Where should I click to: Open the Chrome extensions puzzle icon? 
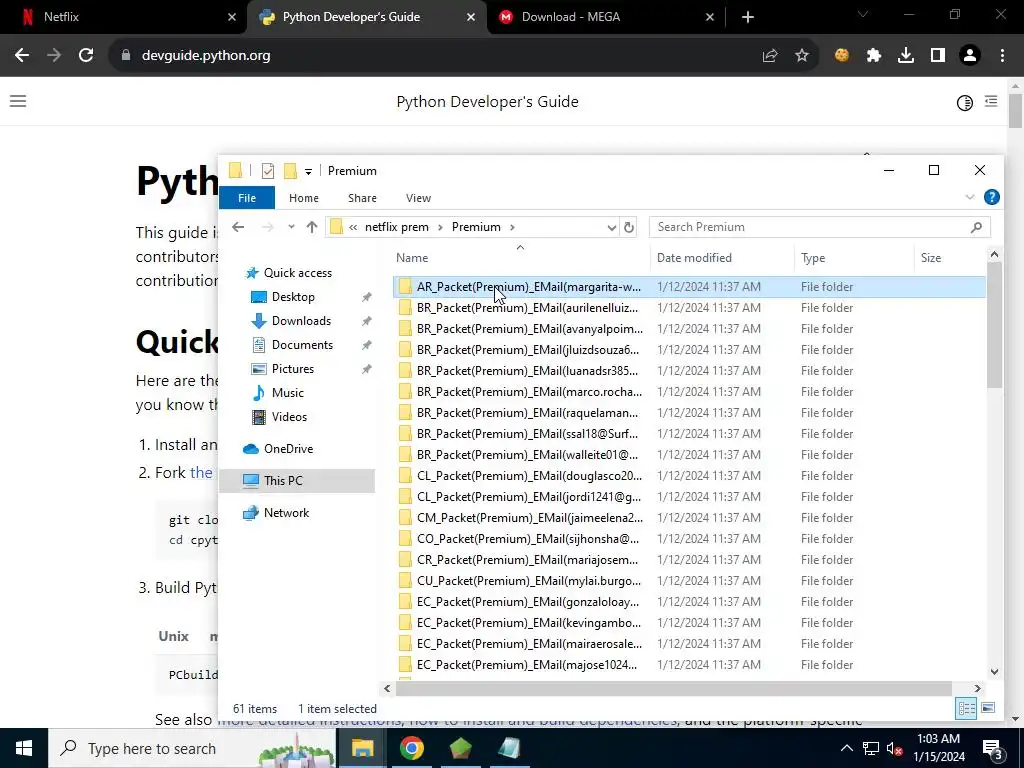[873, 56]
